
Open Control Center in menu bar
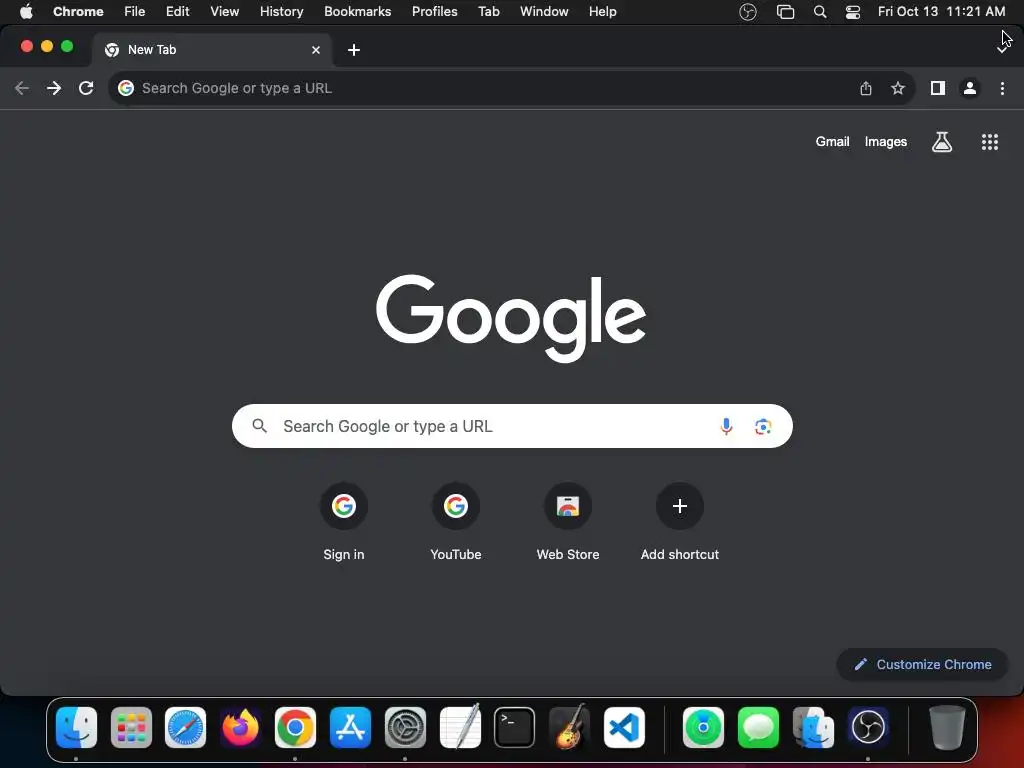click(852, 12)
